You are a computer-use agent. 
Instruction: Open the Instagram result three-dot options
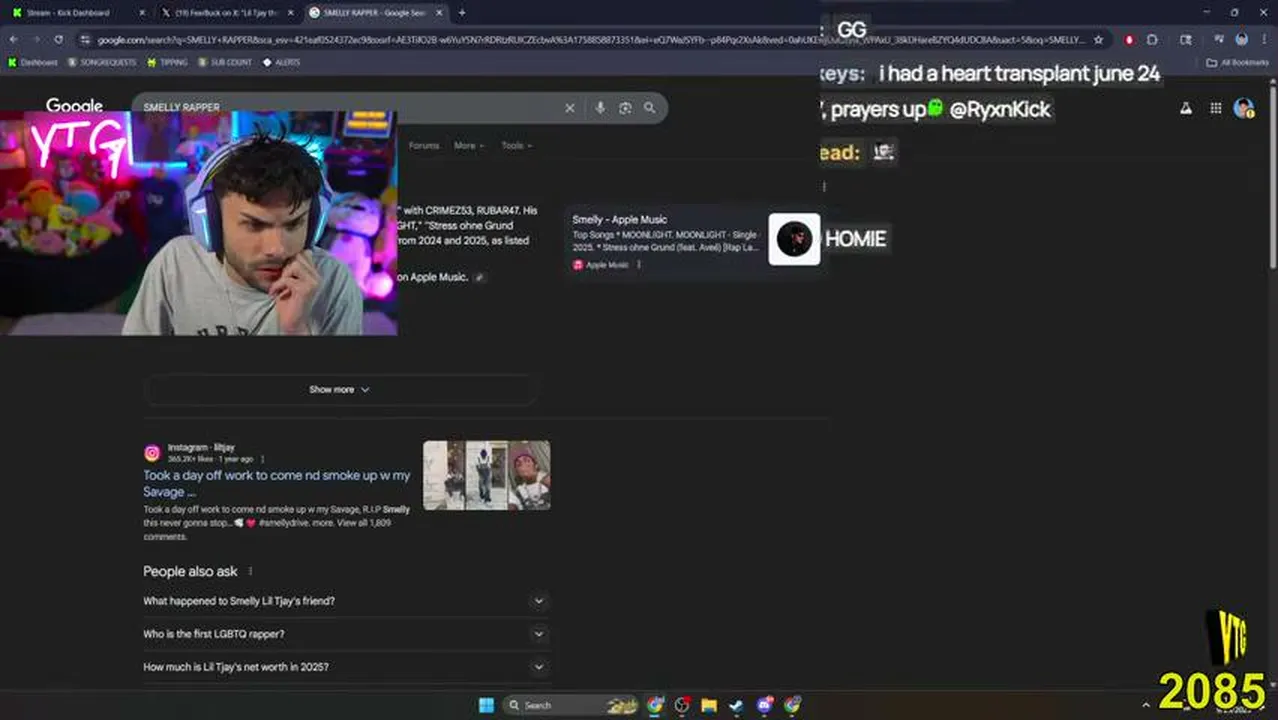point(263,459)
